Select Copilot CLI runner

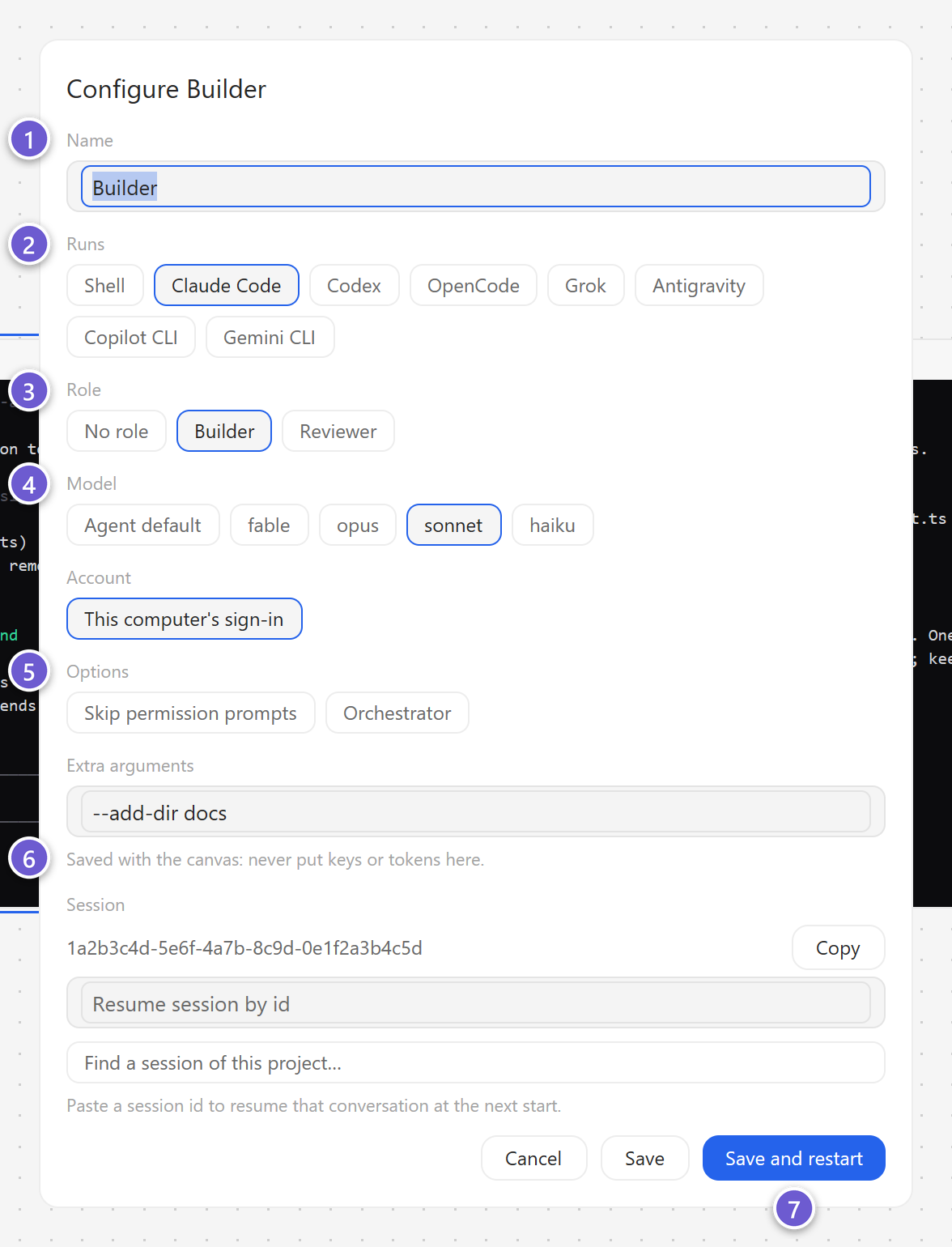[131, 338]
